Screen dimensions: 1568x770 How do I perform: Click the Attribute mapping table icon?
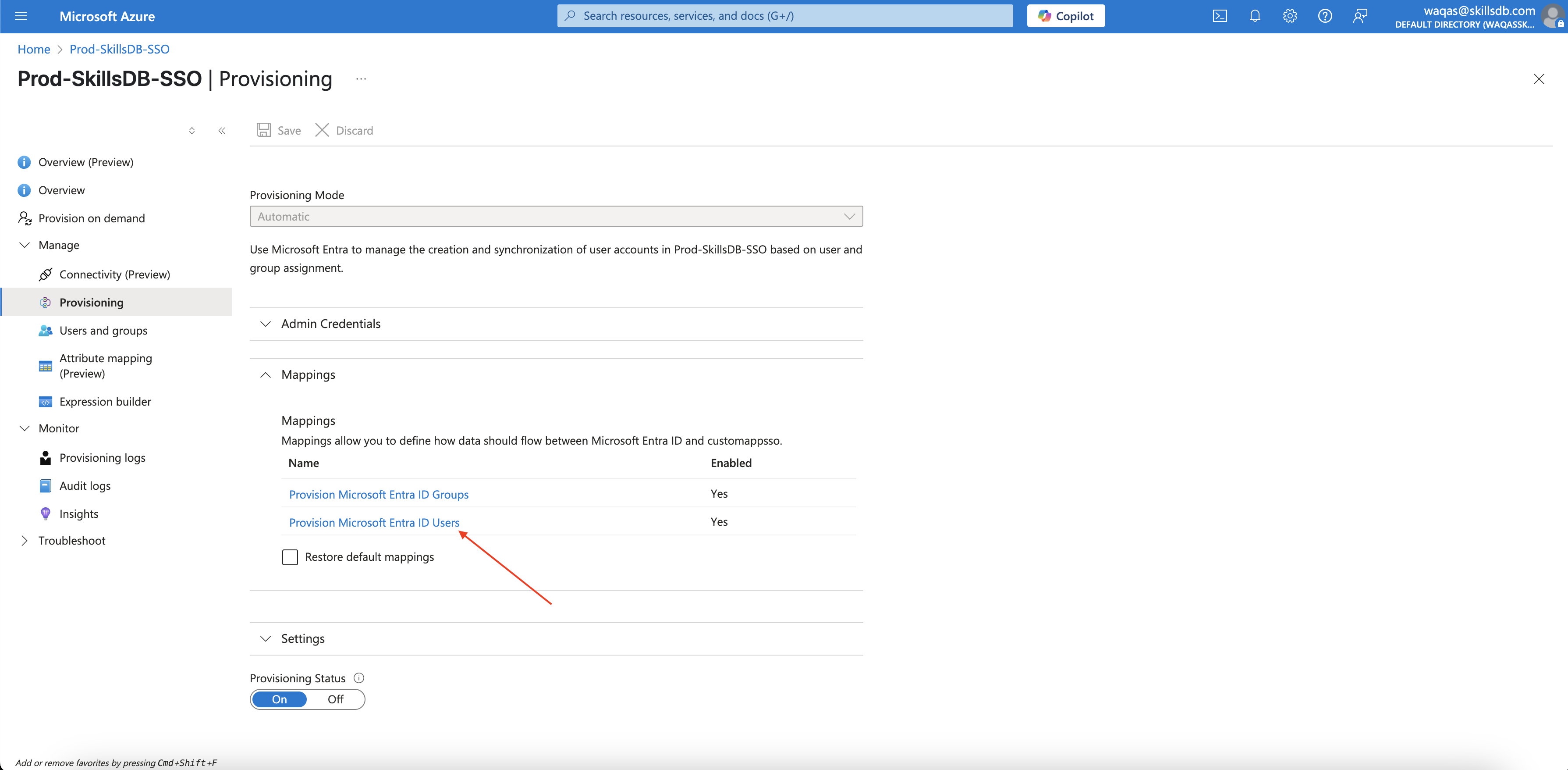(x=45, y=366)
